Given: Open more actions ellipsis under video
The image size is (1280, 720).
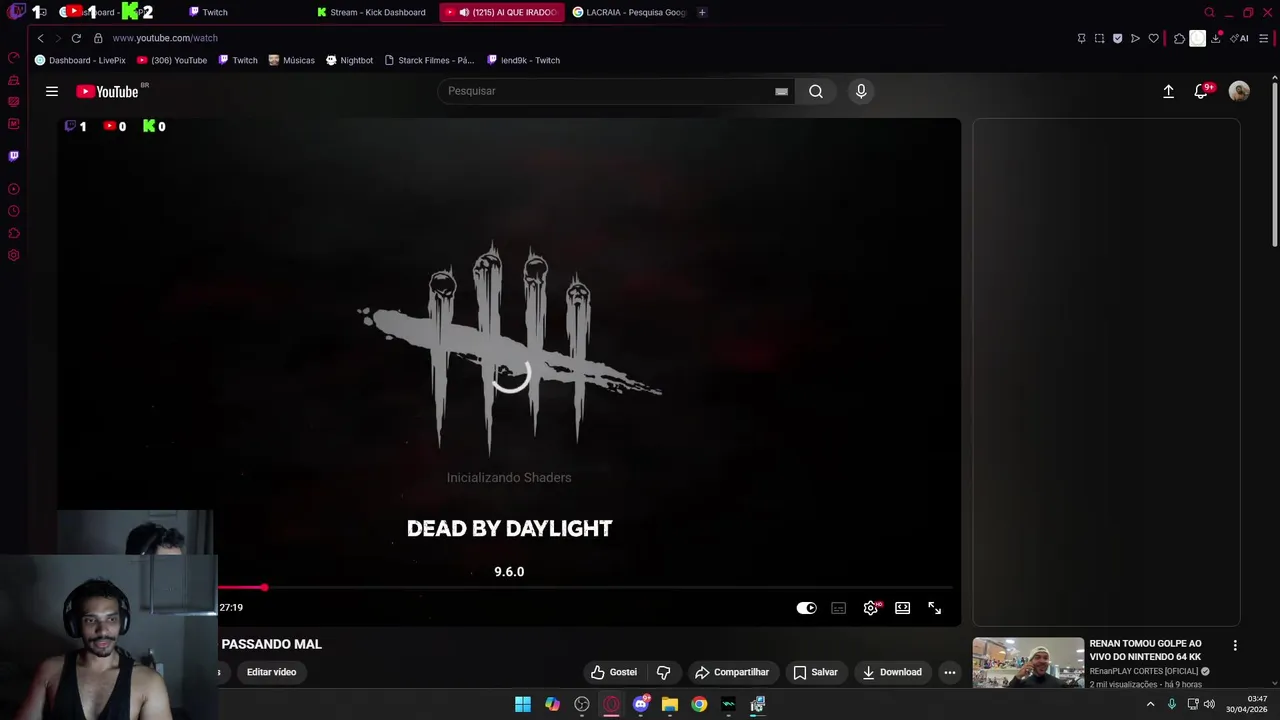Looking at the screenshot, I should pyautogui.click(x=950, y=672).
